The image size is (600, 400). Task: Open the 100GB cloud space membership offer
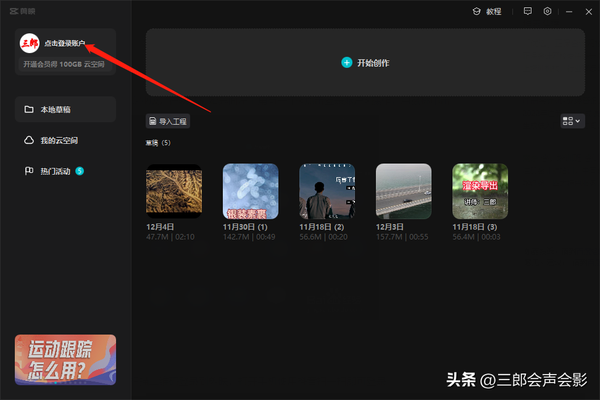(64, 64)
